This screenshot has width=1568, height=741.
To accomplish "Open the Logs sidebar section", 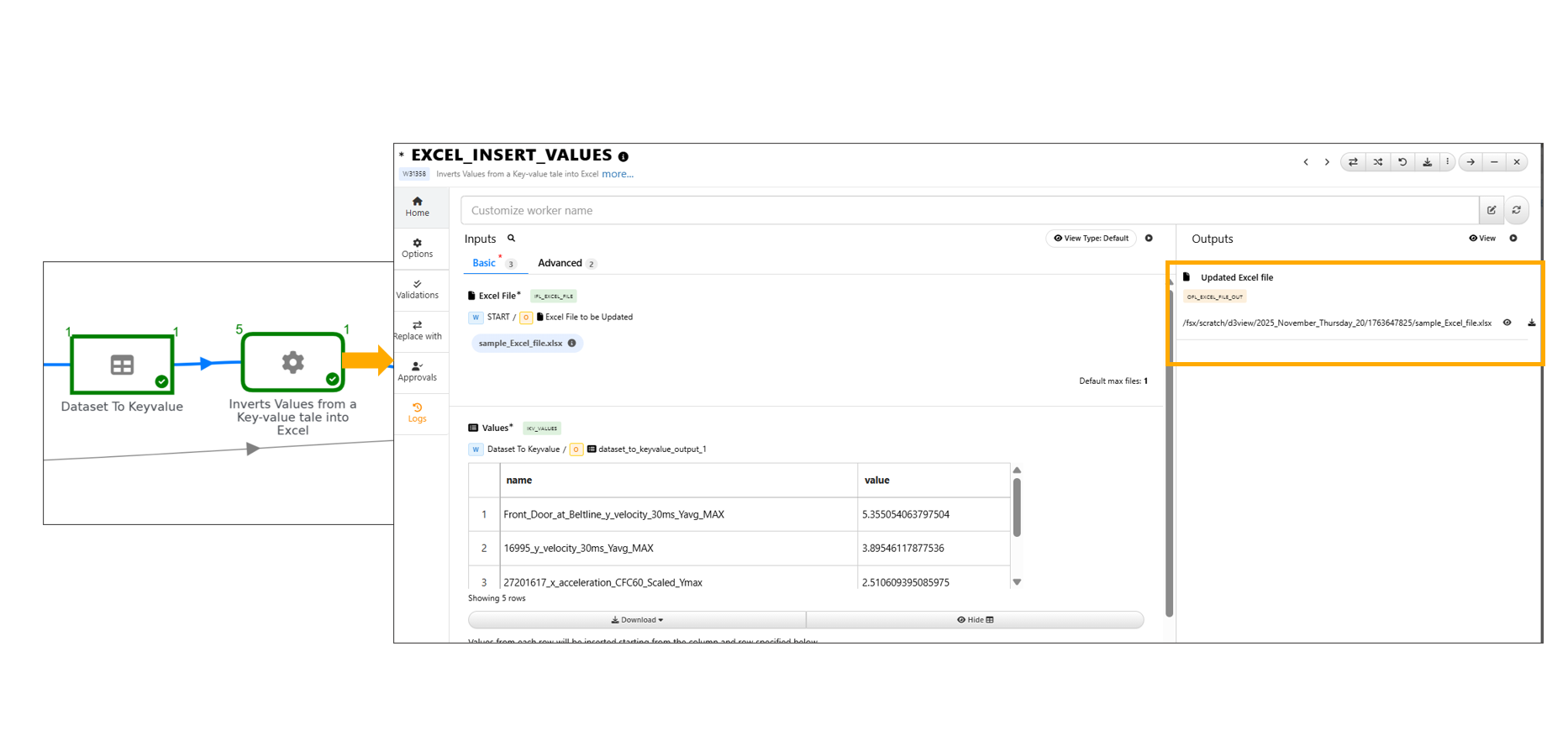I will [418, 413].
